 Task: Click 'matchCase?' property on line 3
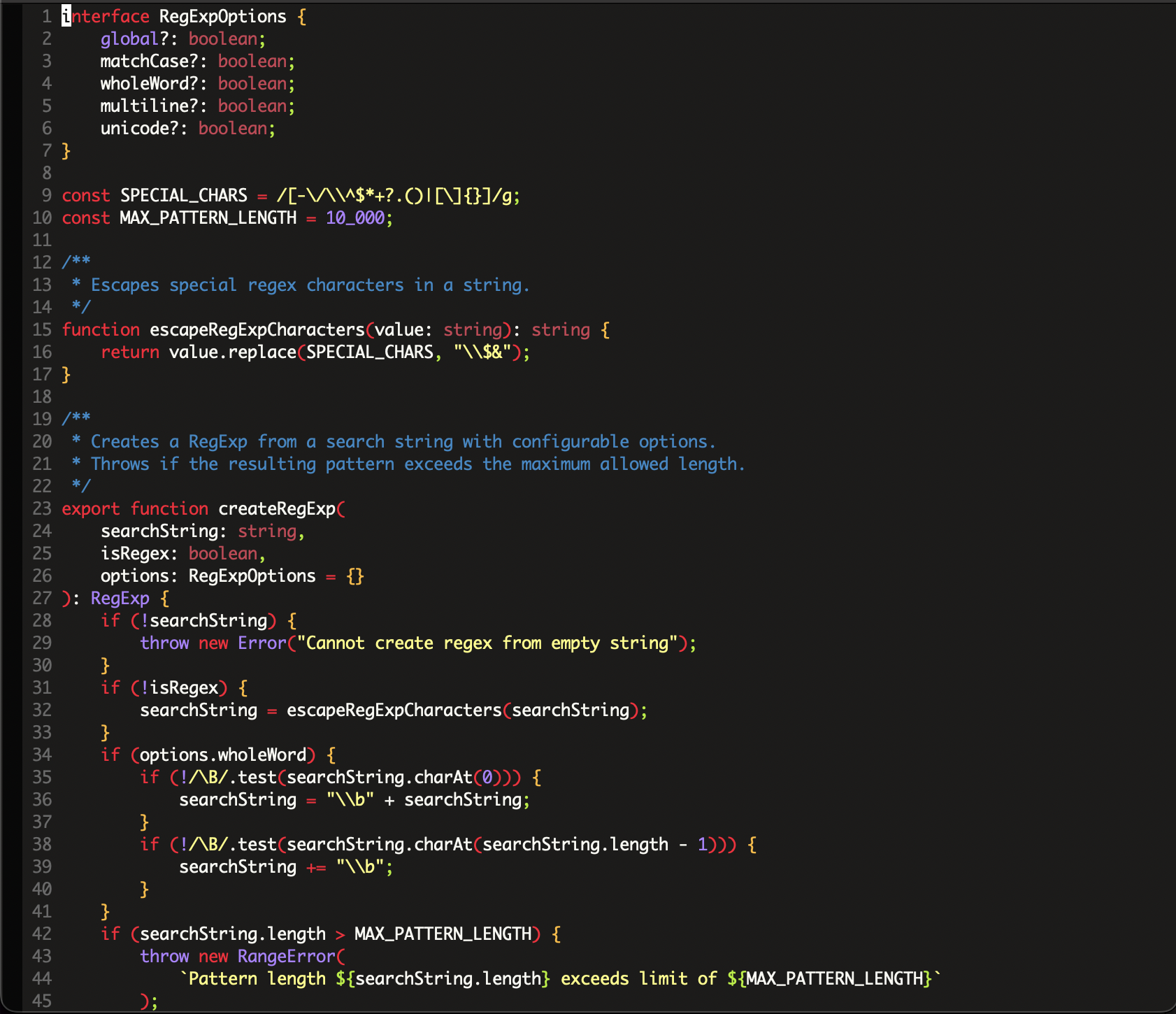(x=150, y=61)
